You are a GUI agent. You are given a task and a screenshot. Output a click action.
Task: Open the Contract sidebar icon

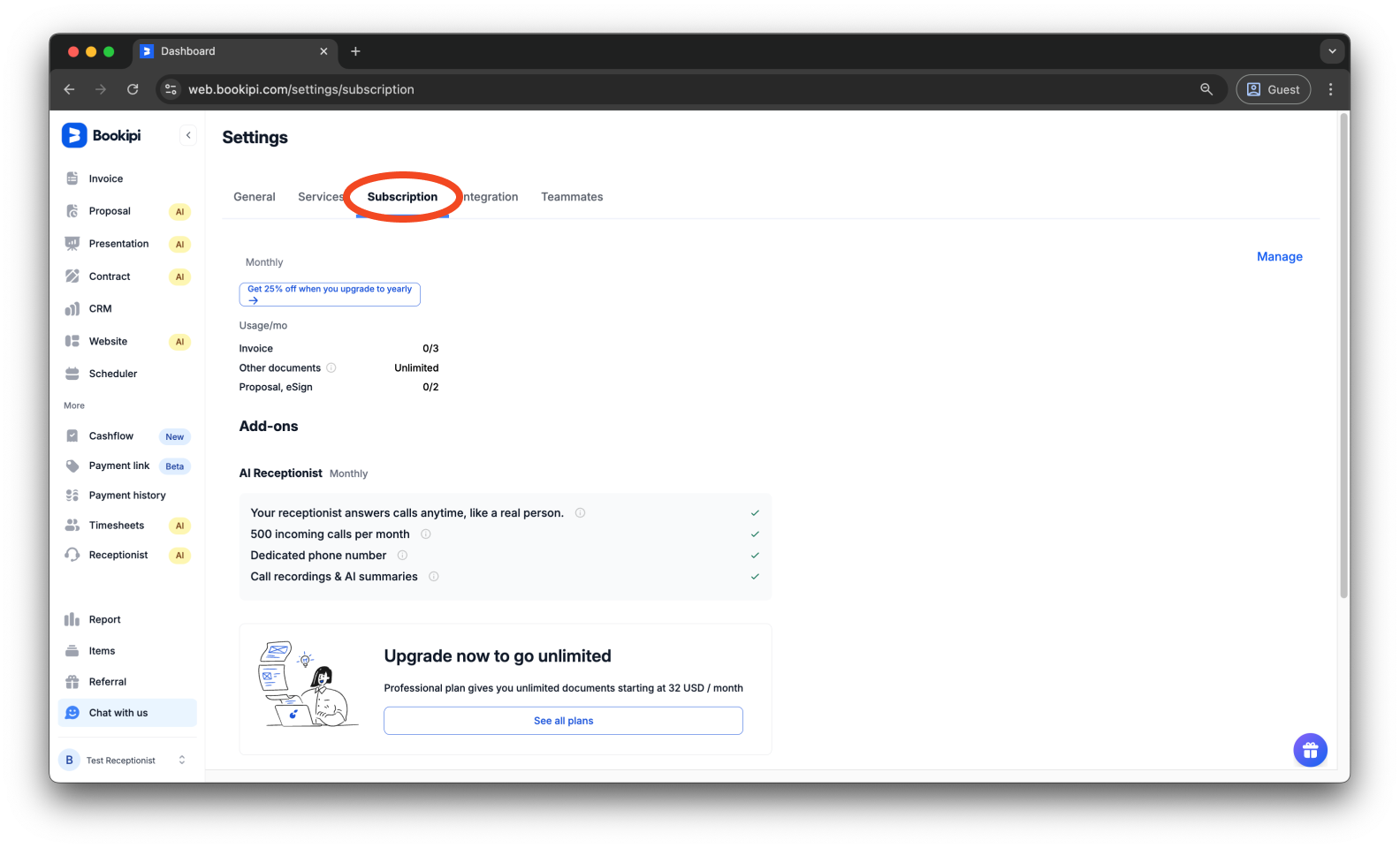click(72, 276)
